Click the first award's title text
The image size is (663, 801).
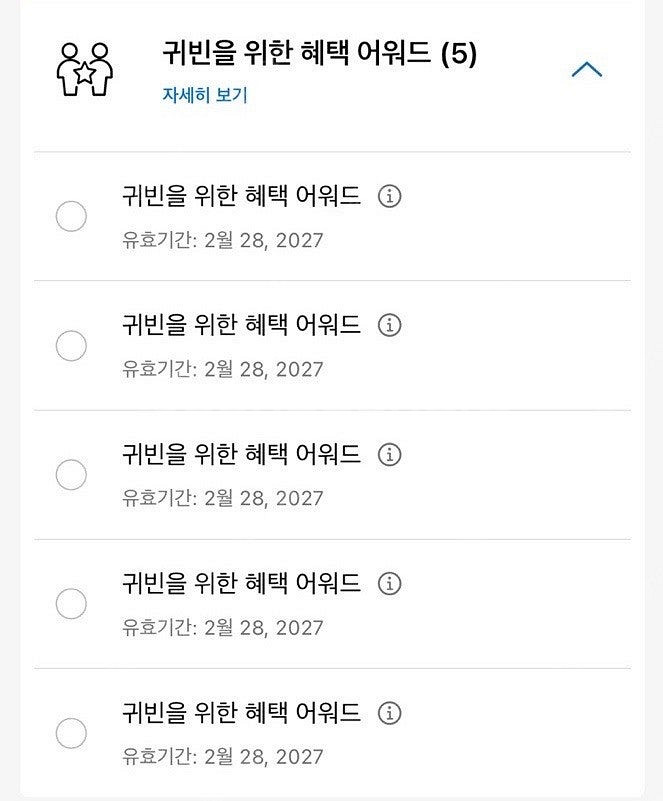point(240,196)
